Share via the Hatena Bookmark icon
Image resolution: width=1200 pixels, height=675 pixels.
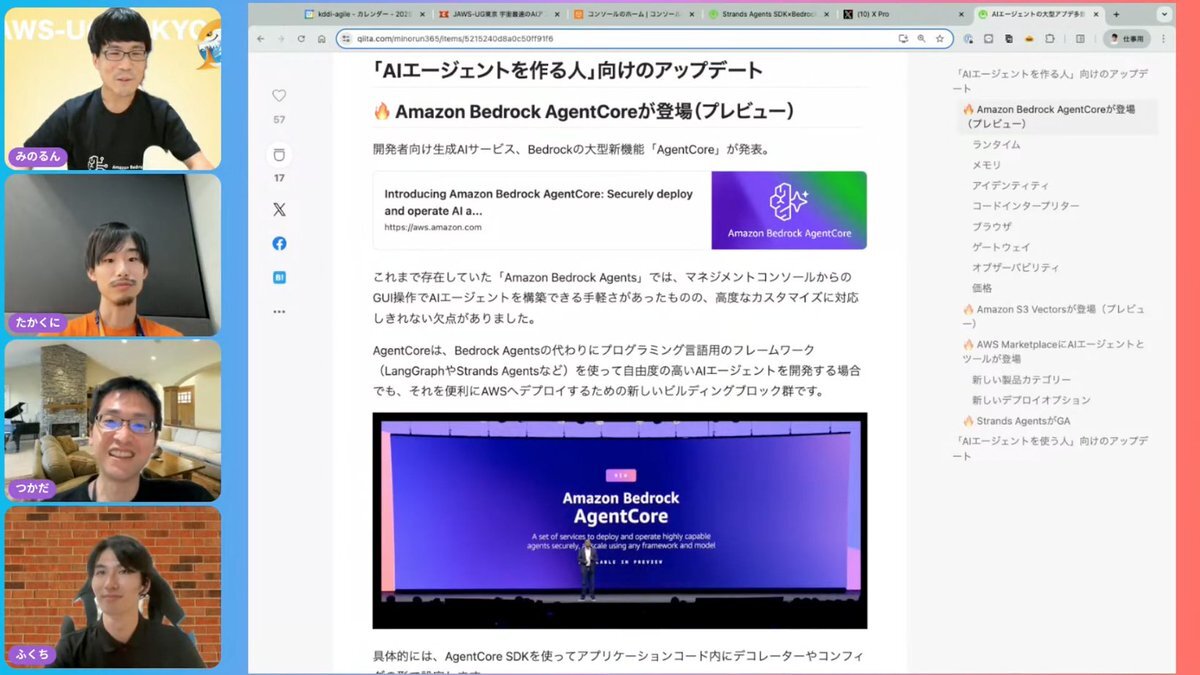pos(279,277)
